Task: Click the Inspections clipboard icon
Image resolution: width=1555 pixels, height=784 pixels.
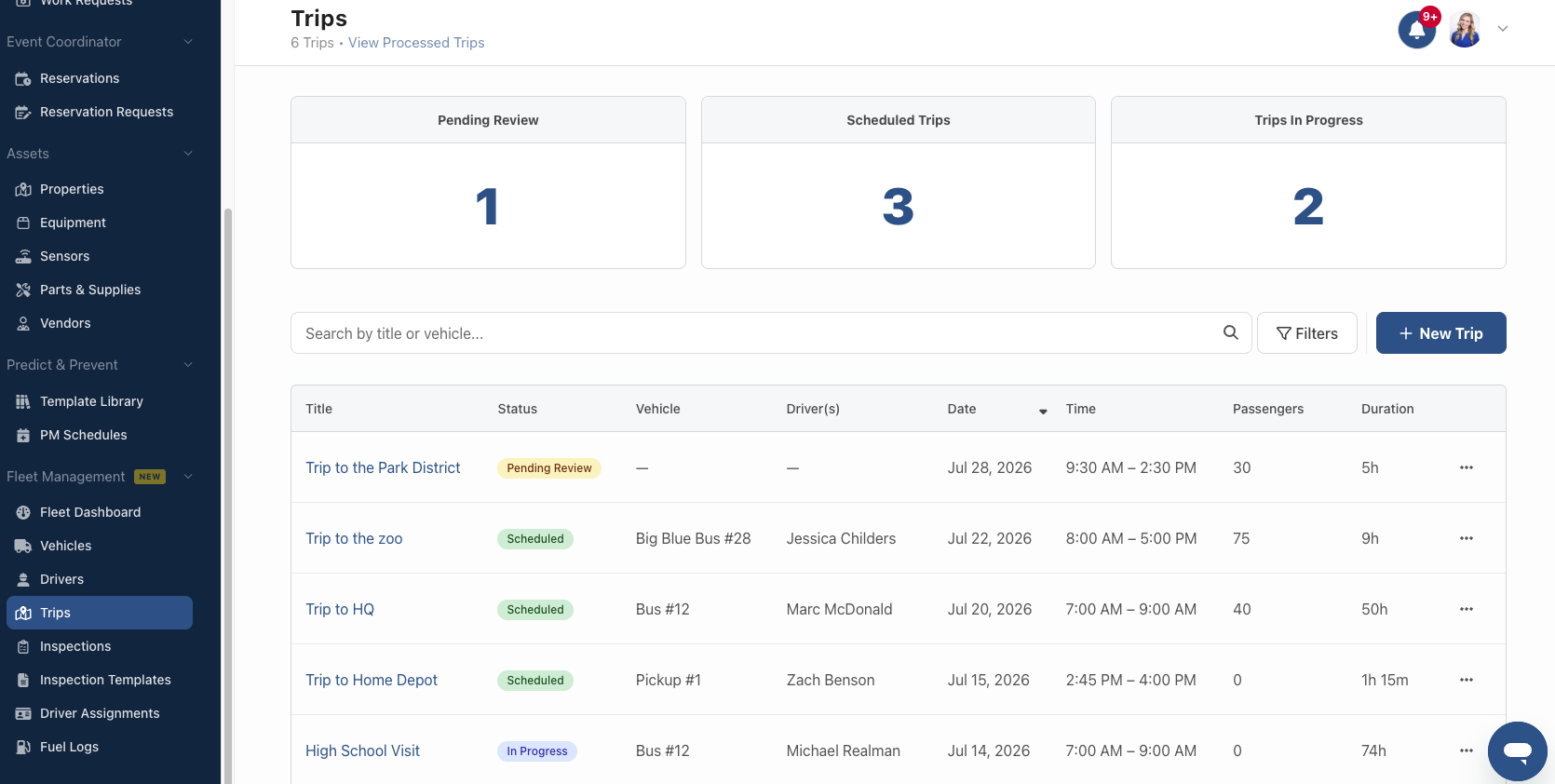Action: point(23,647)
